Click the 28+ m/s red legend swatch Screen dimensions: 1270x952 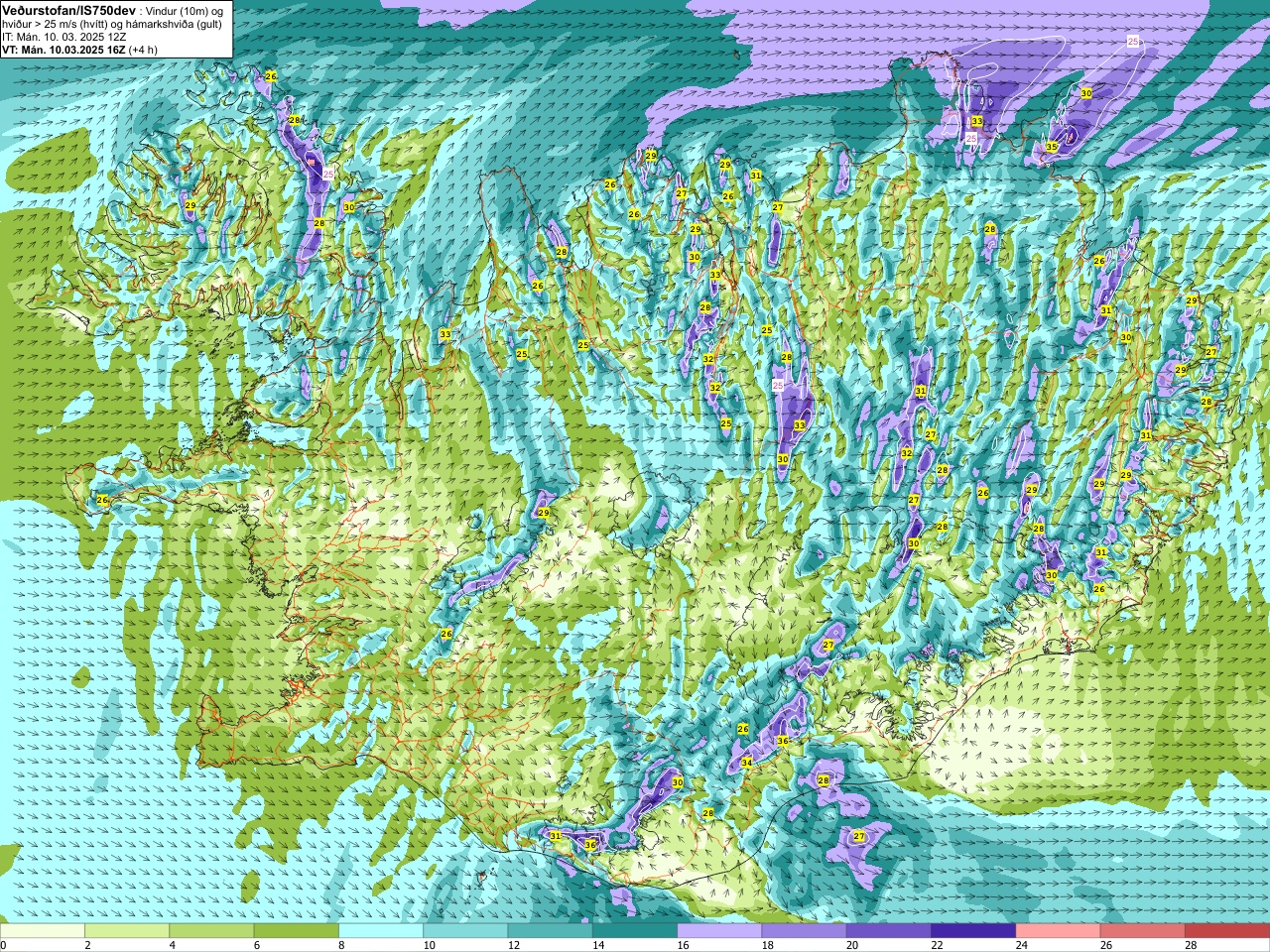[1227, 930]
